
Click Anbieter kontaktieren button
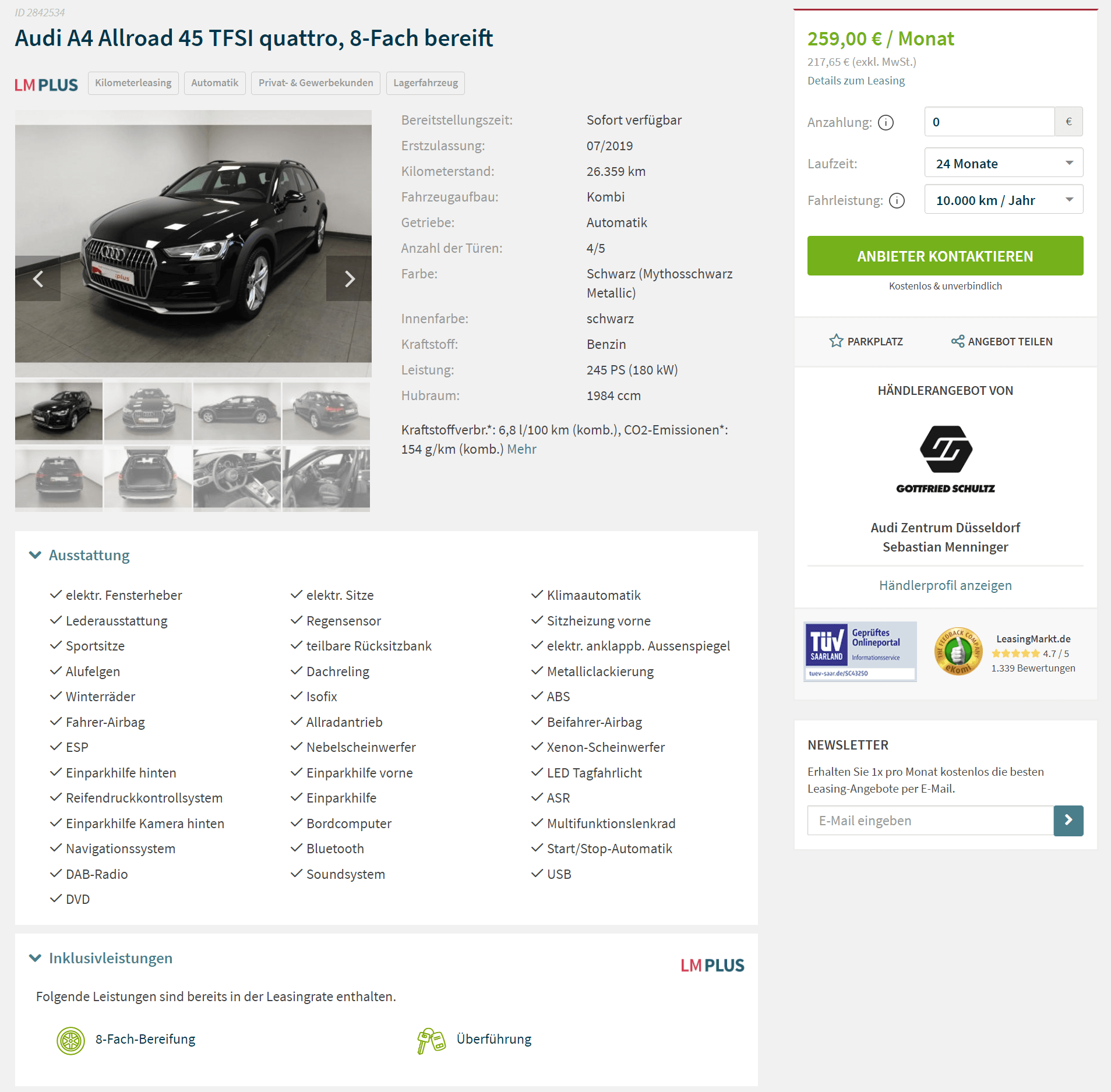[945, 256]
